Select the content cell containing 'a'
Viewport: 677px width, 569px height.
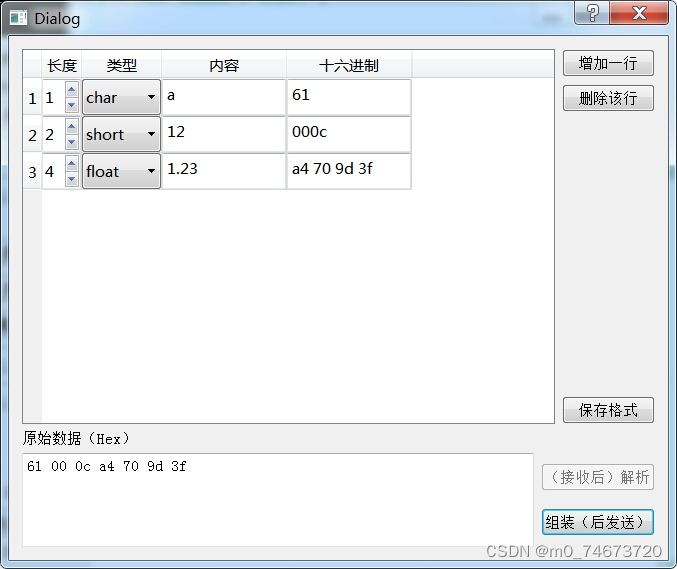224,97
